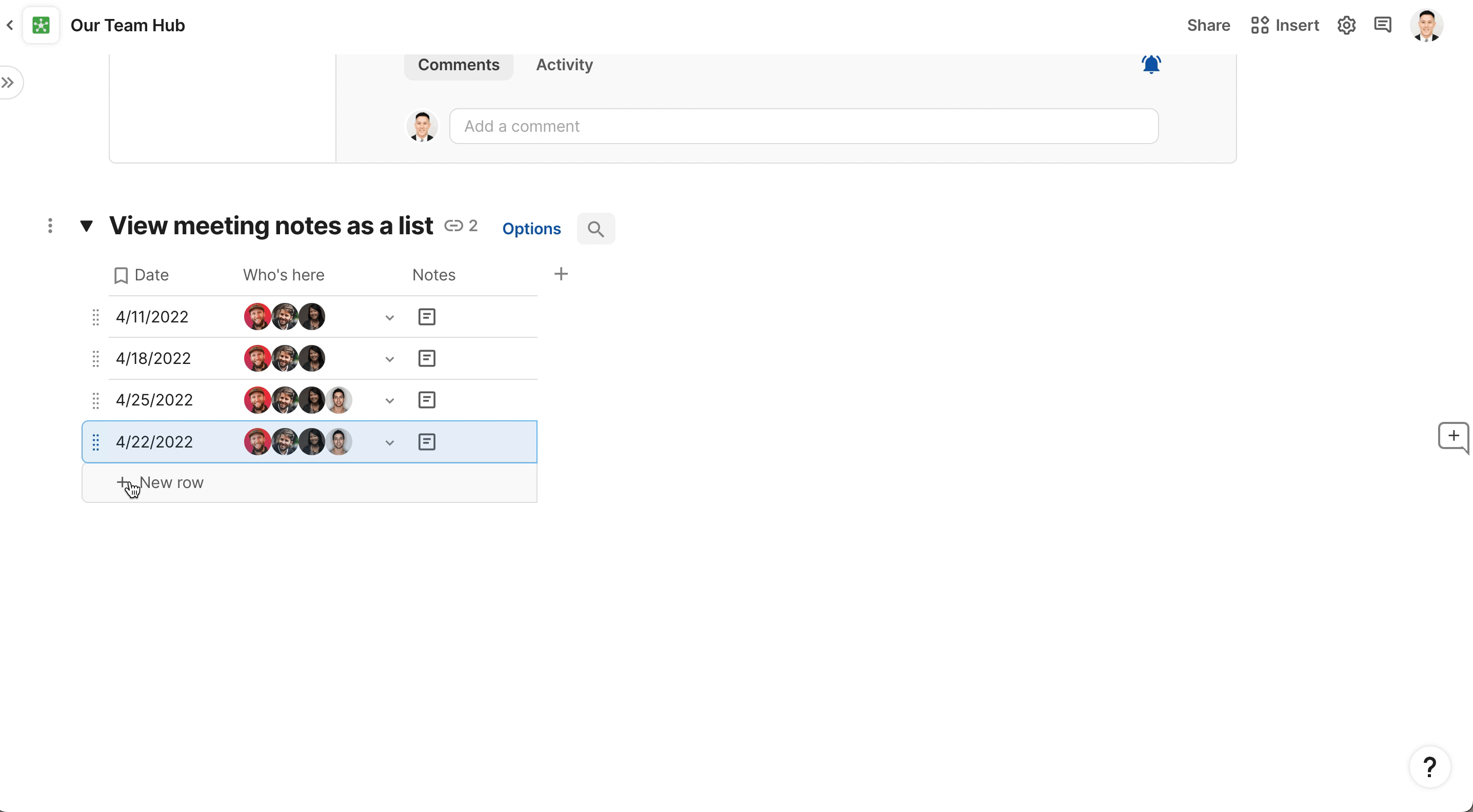
Task: Open notes icon for 4/25/2022 row
Action: tap(427, 400)
